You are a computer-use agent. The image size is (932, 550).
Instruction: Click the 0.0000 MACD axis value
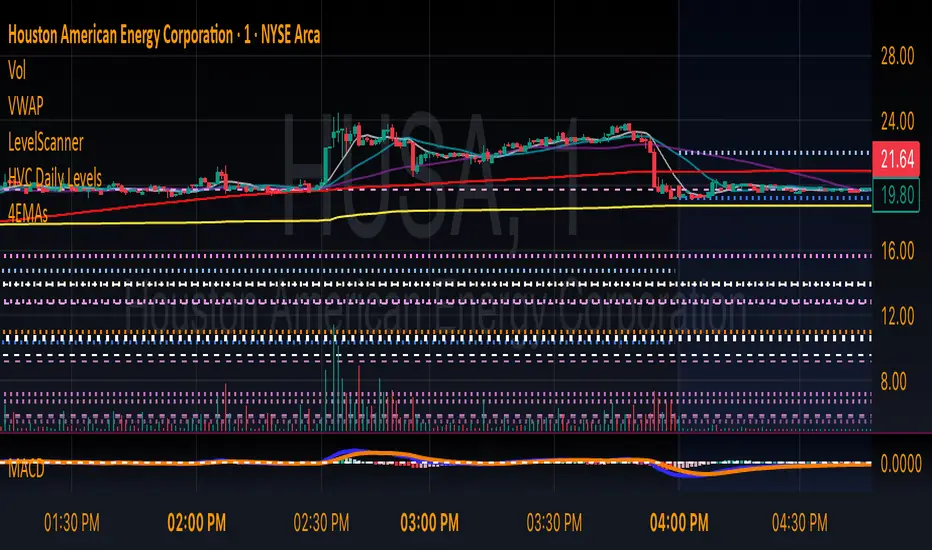901,464
